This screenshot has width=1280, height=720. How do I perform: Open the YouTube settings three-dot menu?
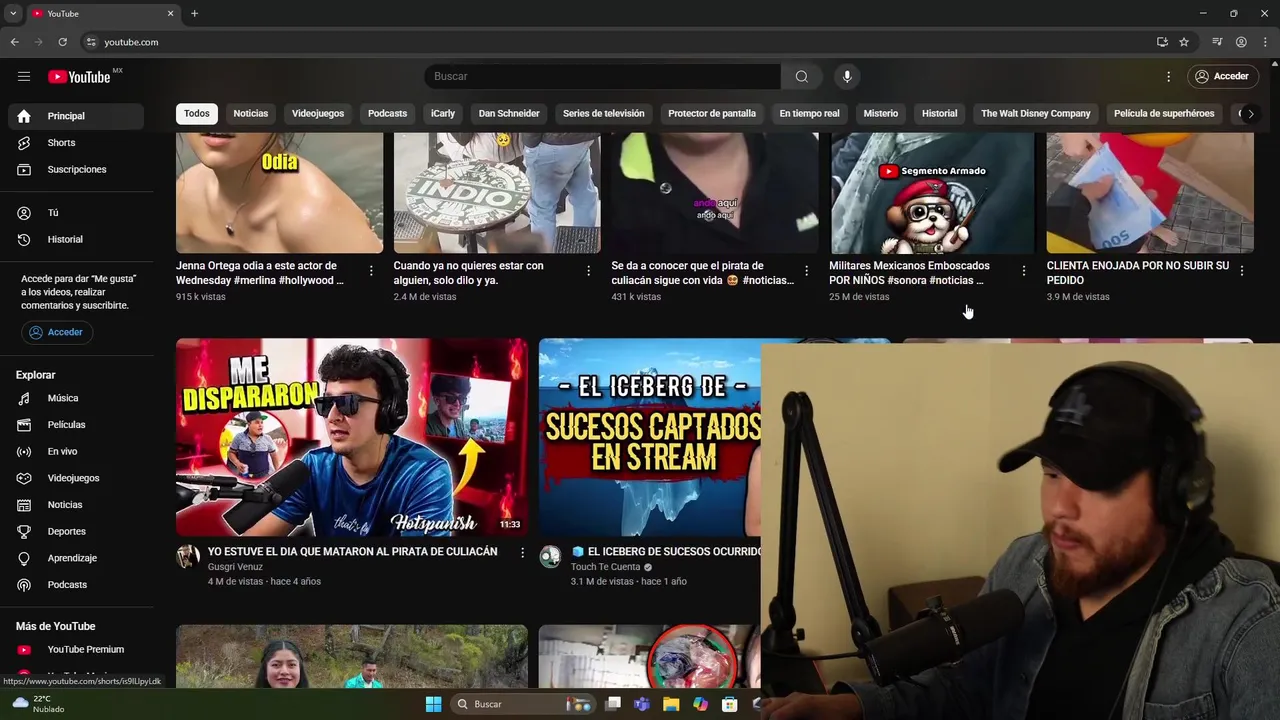click(x=1168, y=76)
